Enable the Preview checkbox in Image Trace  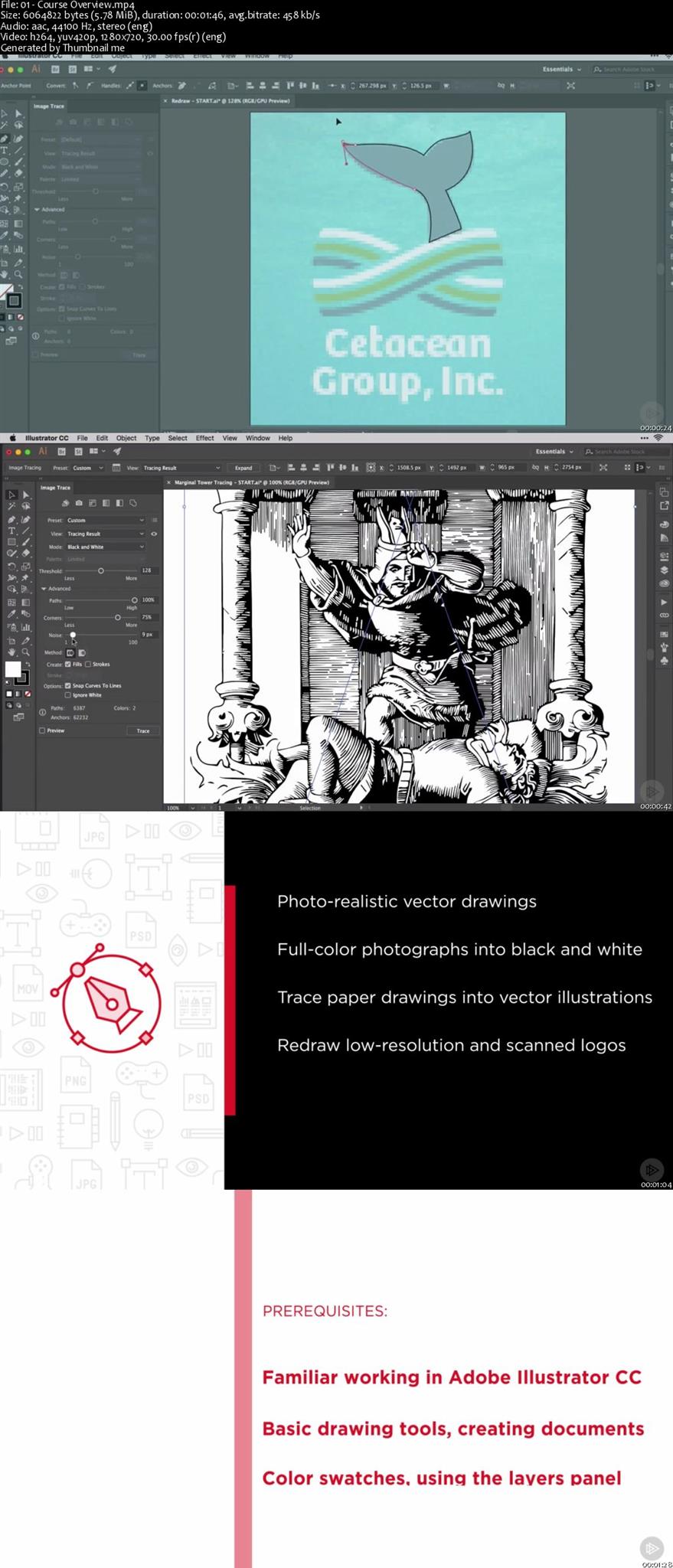pyautogui.click(x=42, y=730)
